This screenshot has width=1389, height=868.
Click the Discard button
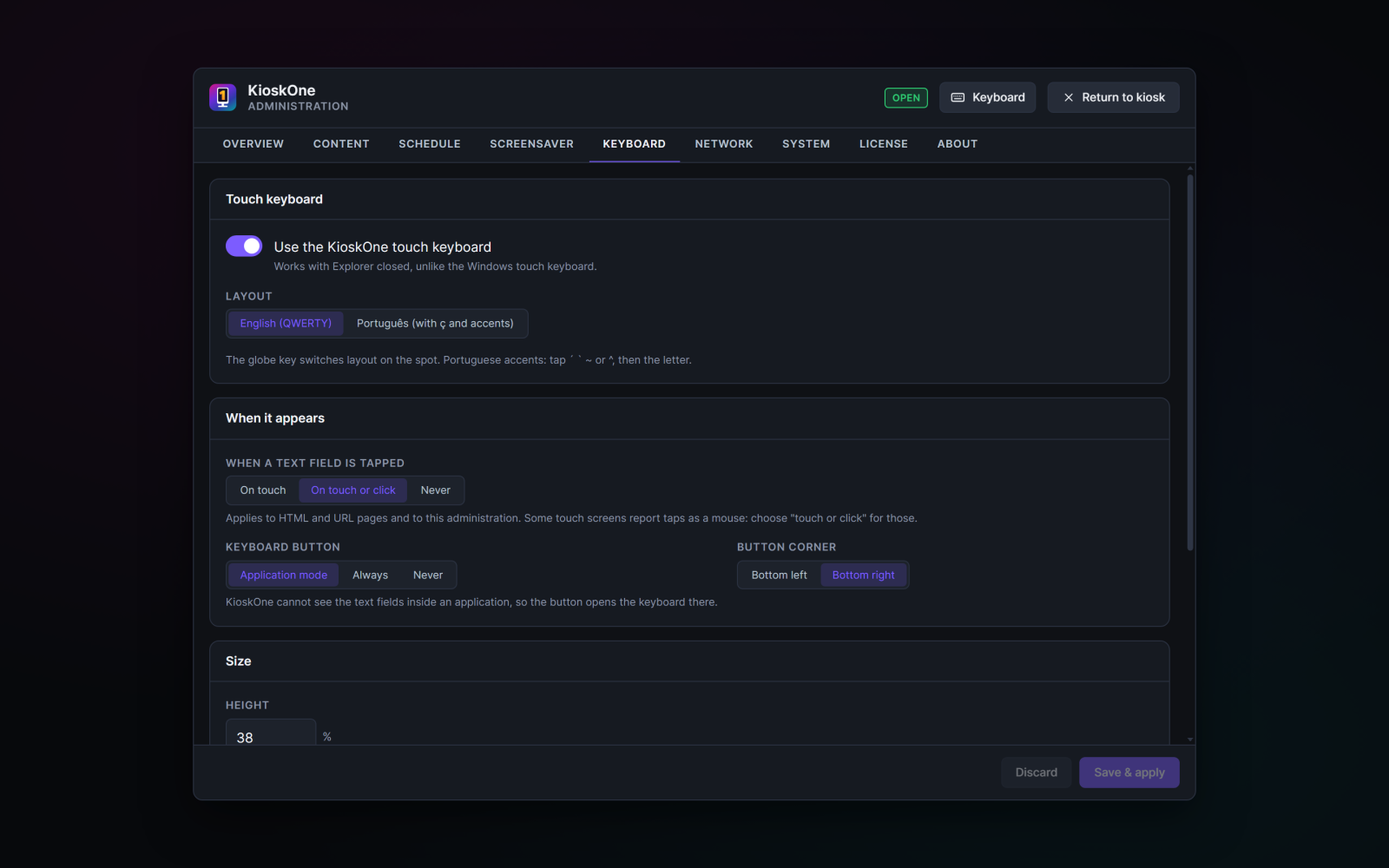(x=1037, y=773)
